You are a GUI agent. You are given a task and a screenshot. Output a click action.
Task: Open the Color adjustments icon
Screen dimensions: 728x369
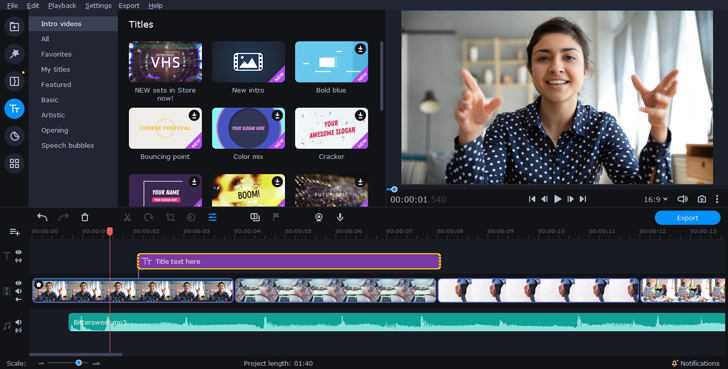click(x=191, y=217)
